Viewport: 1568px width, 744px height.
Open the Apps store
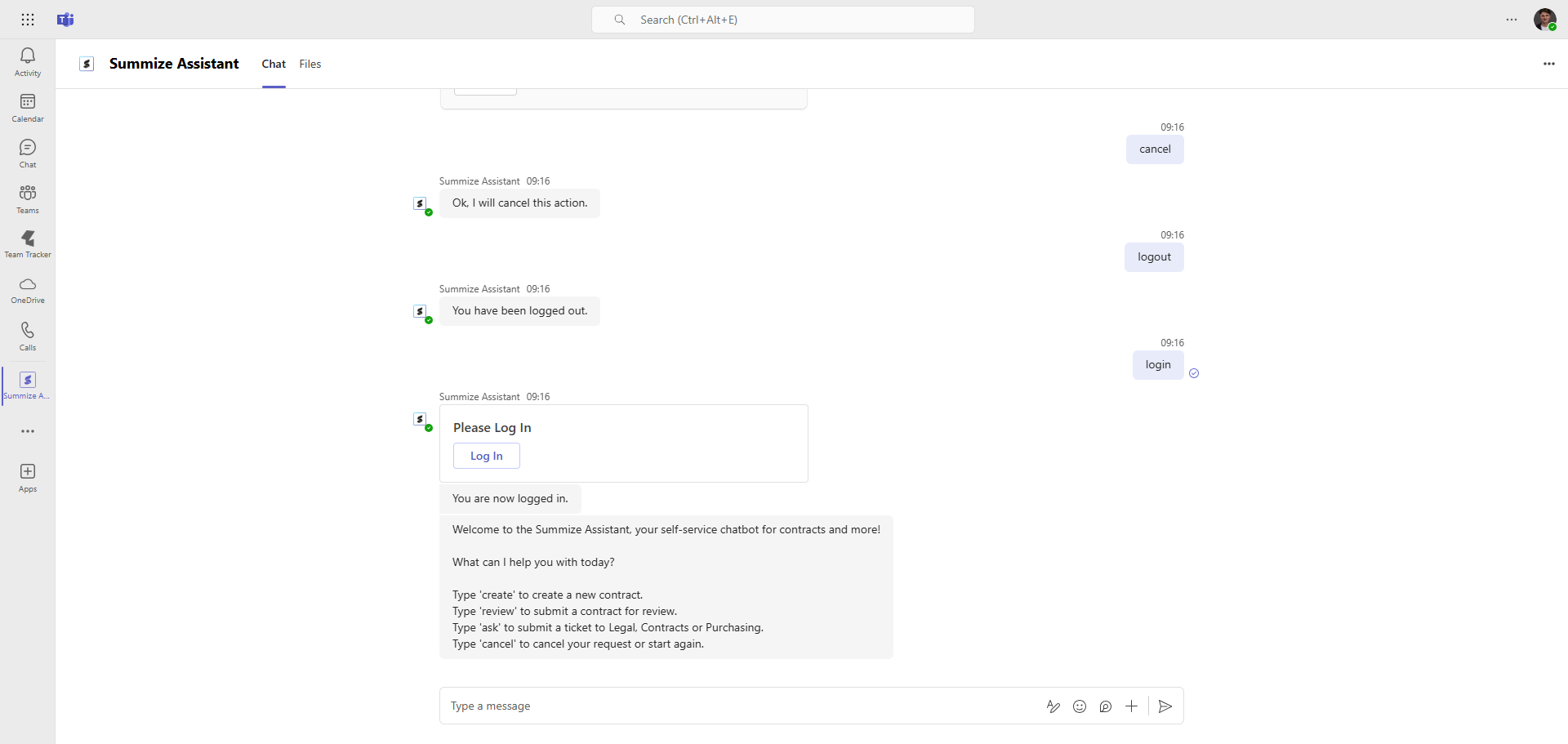click(x=28, y=477)
